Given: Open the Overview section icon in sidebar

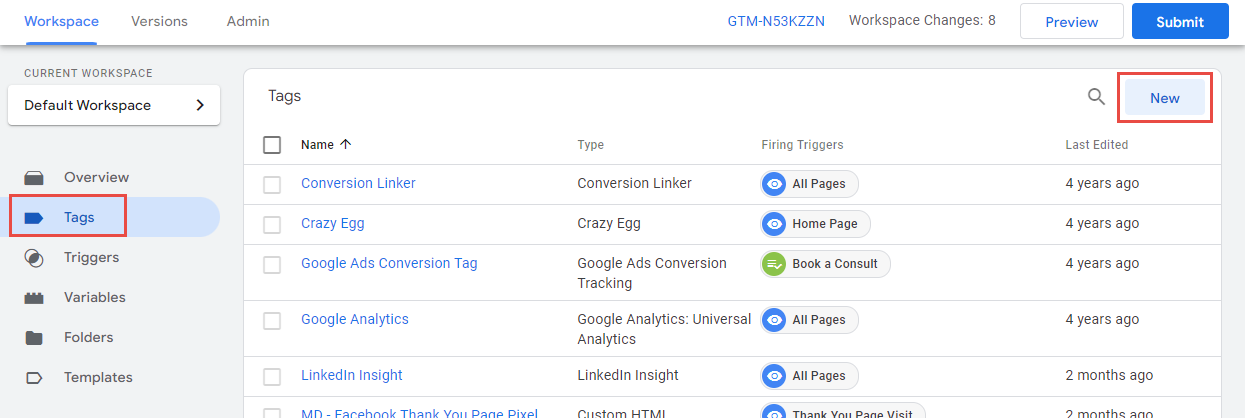Looking at the screenshot, I should coord(34,178).
